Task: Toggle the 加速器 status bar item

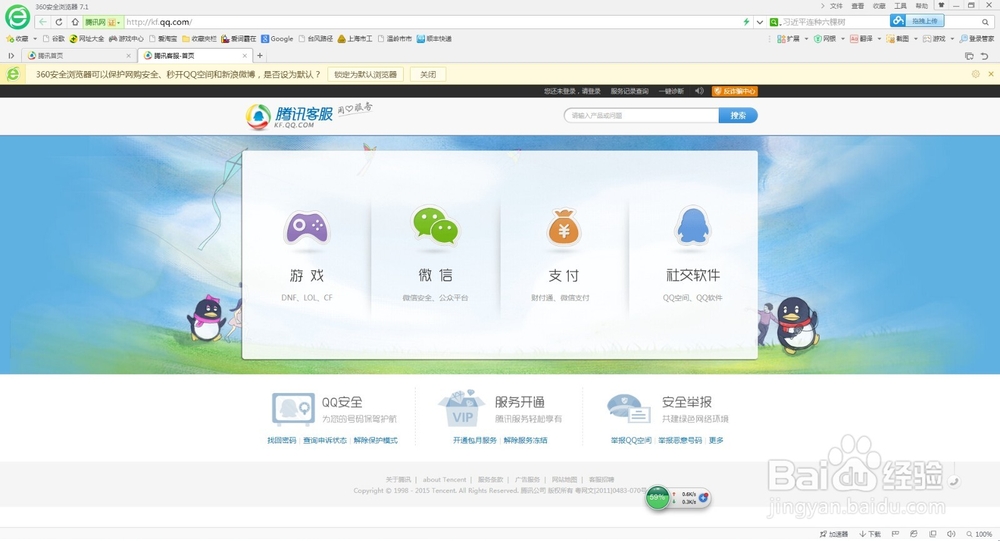Action: coord(834,534)
